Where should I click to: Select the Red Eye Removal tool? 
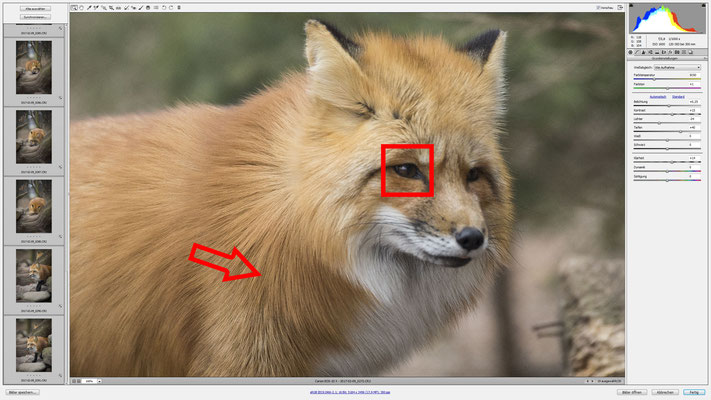click(x=133, y=8)
